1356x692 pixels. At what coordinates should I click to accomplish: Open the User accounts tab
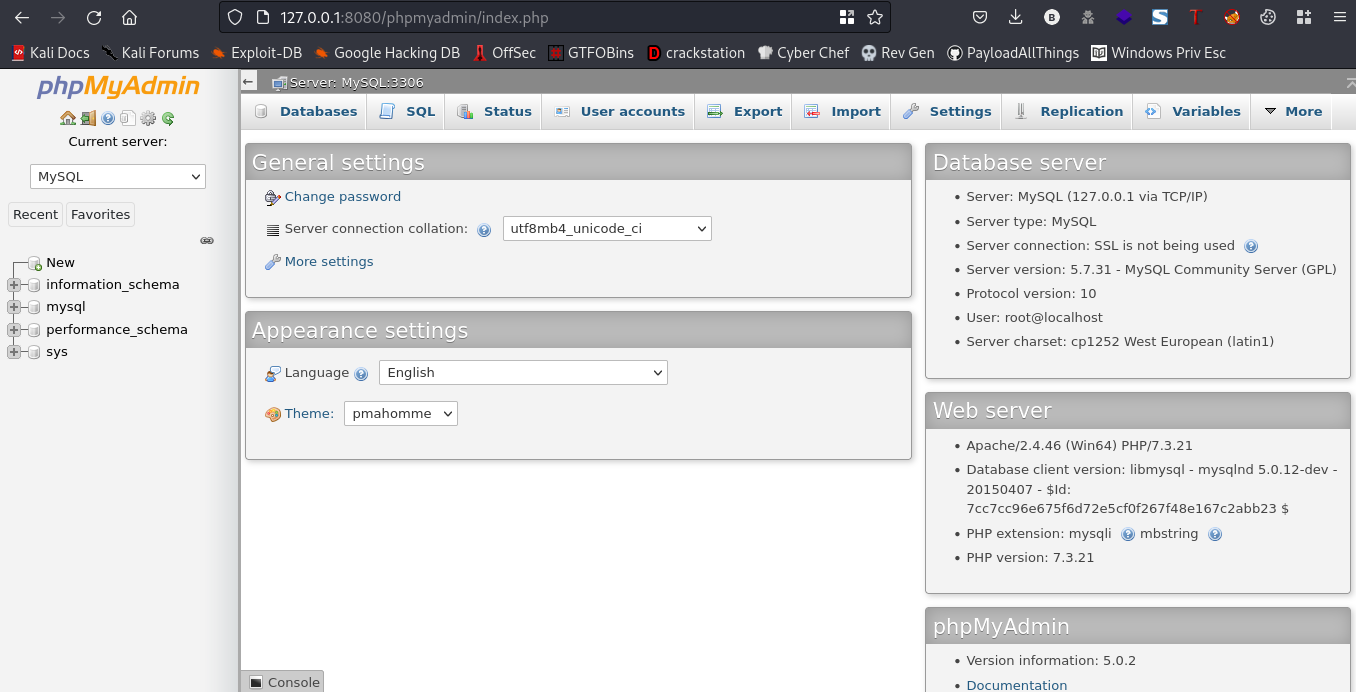pyautogui.click(x=619, y=111)
